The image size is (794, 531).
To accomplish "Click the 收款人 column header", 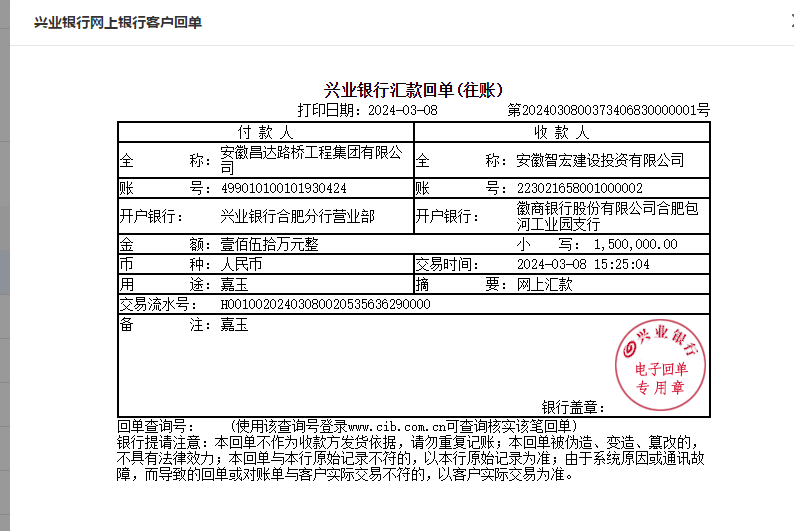I will [561, 132].
